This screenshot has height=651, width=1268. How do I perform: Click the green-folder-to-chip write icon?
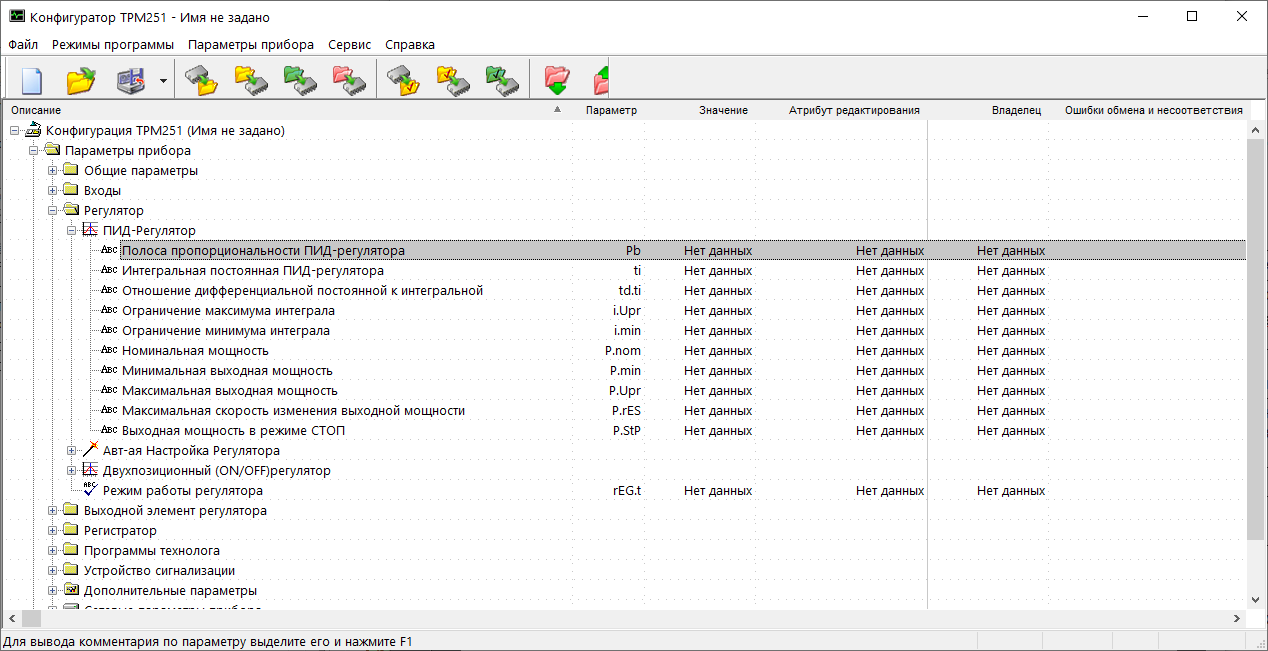[x=300, y=79]
